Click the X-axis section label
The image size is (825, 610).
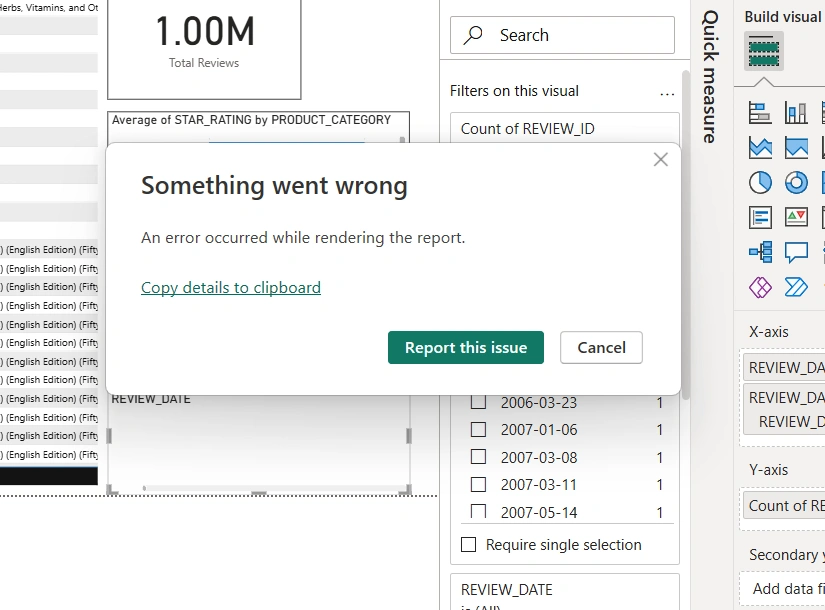click(769, 332)
